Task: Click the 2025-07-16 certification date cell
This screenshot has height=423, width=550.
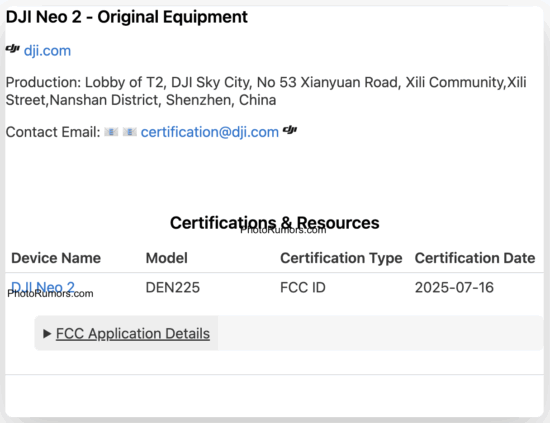Action: click(x=454, y=288)
